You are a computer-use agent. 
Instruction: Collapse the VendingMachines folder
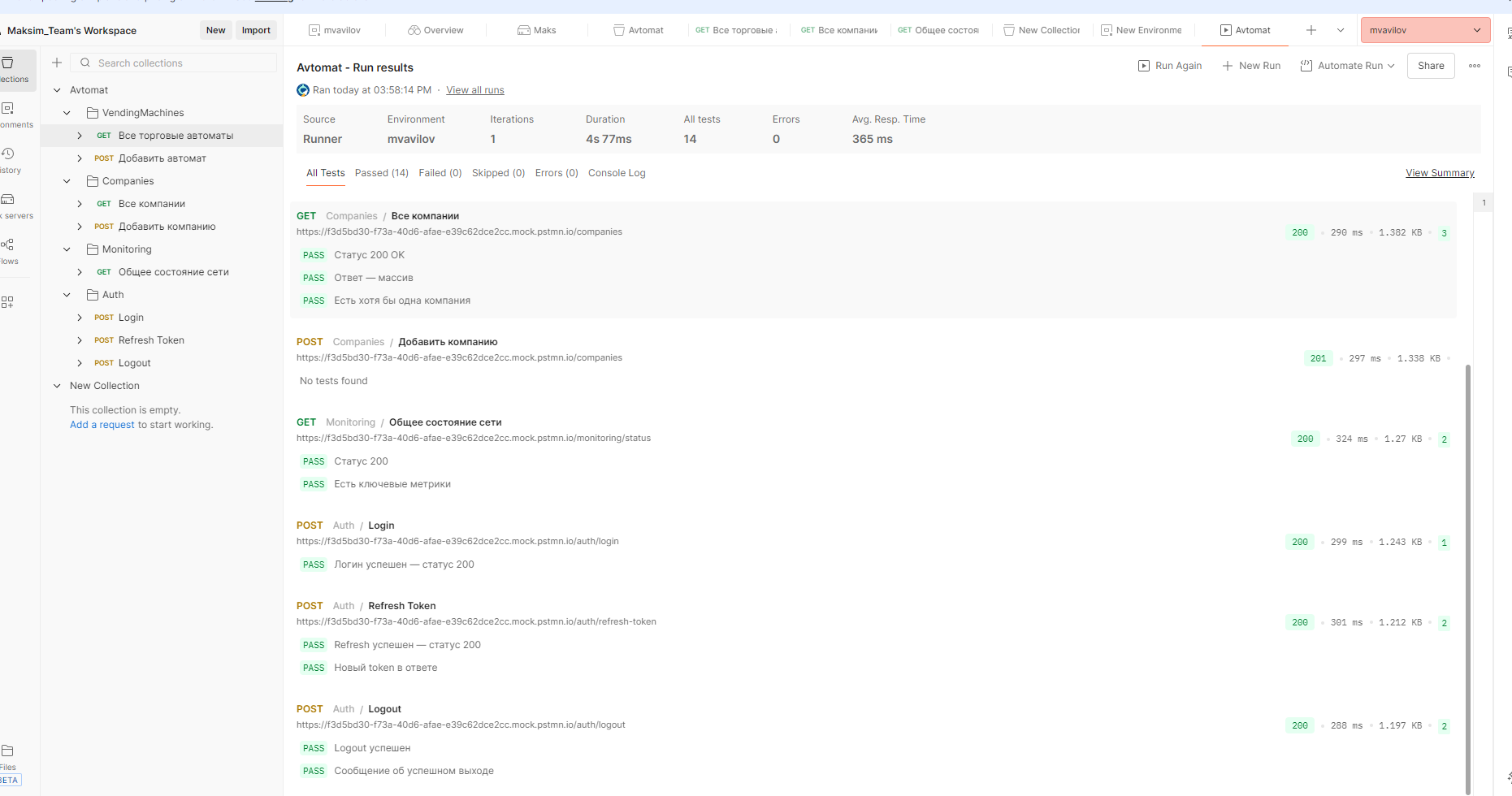click(x=67, y=113)
